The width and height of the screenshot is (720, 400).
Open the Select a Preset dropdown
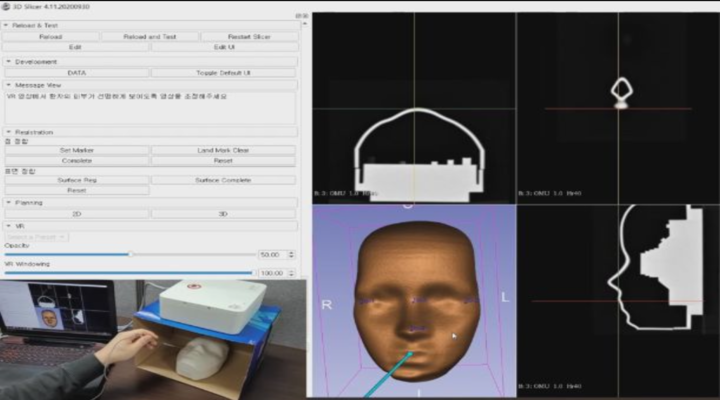pyautogui.click(x=36, y=237)
